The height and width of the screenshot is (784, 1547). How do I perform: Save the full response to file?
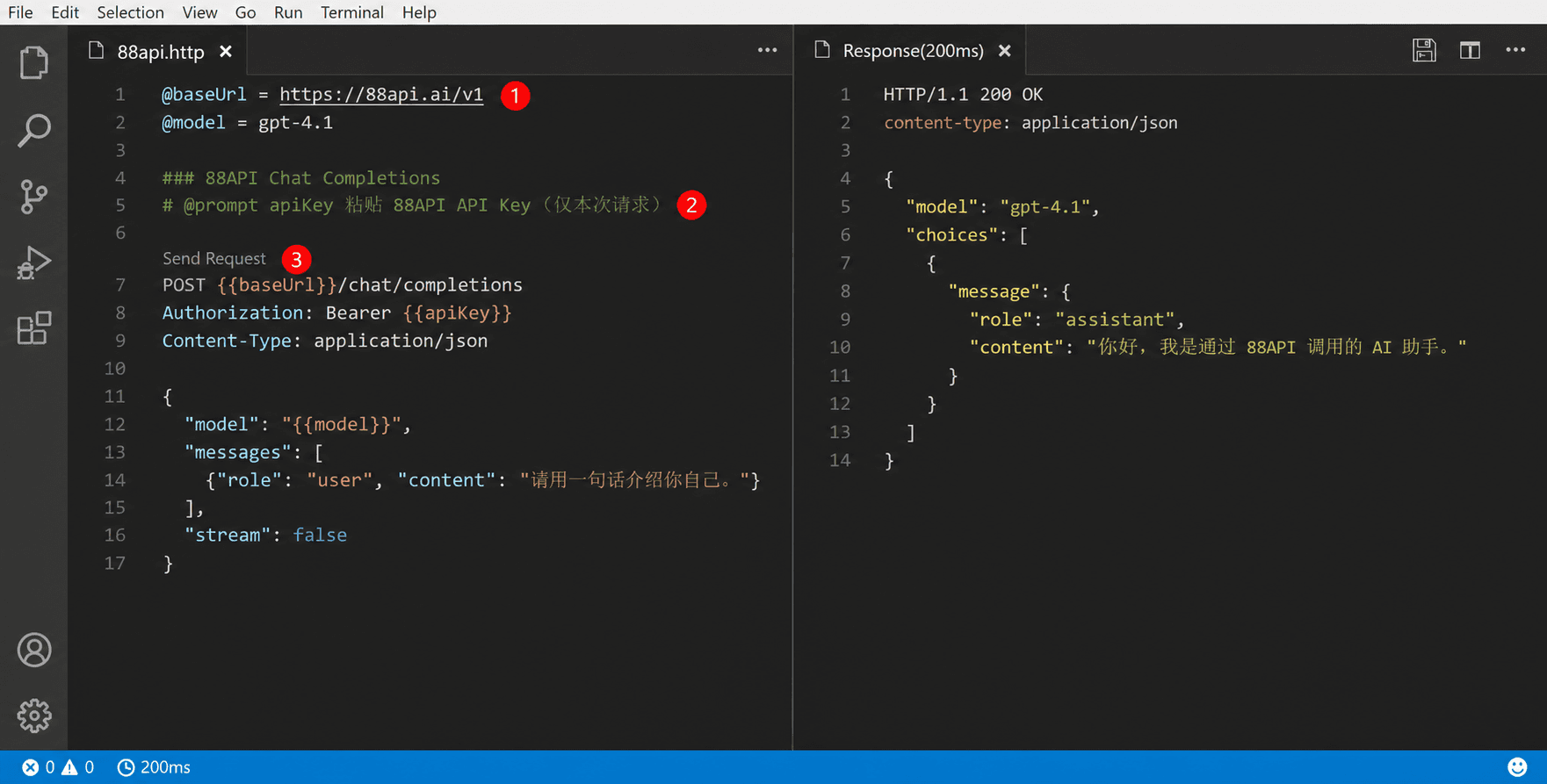point(1424,50)
